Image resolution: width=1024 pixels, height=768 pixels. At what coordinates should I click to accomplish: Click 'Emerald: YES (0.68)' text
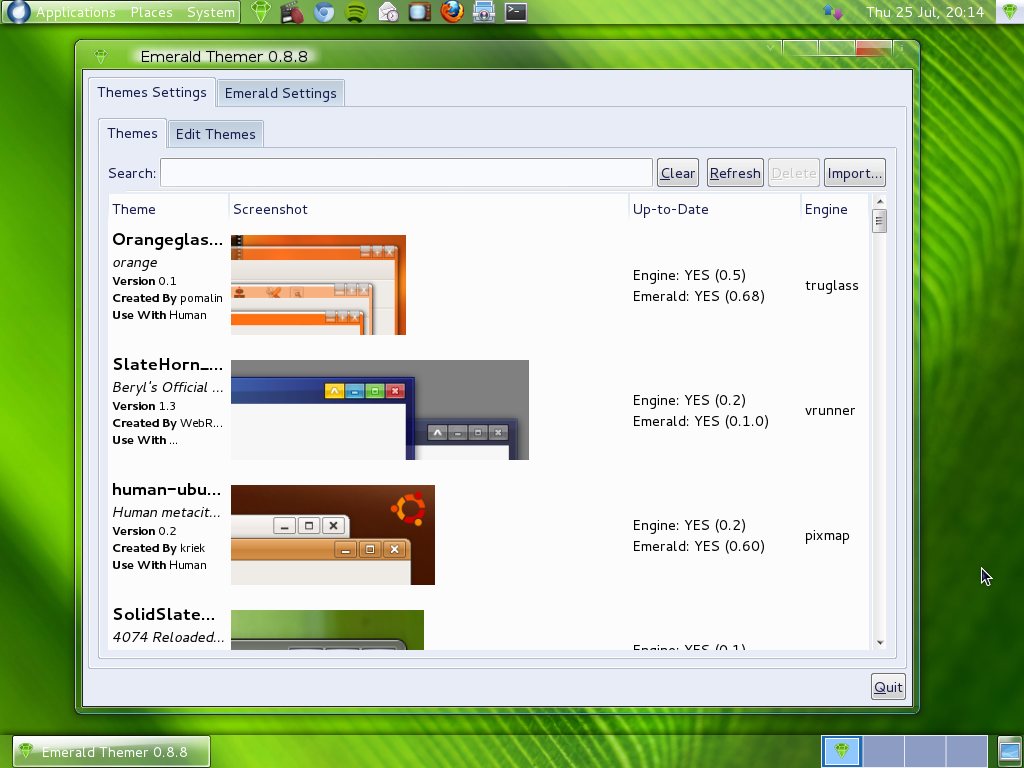coord(699,296)
